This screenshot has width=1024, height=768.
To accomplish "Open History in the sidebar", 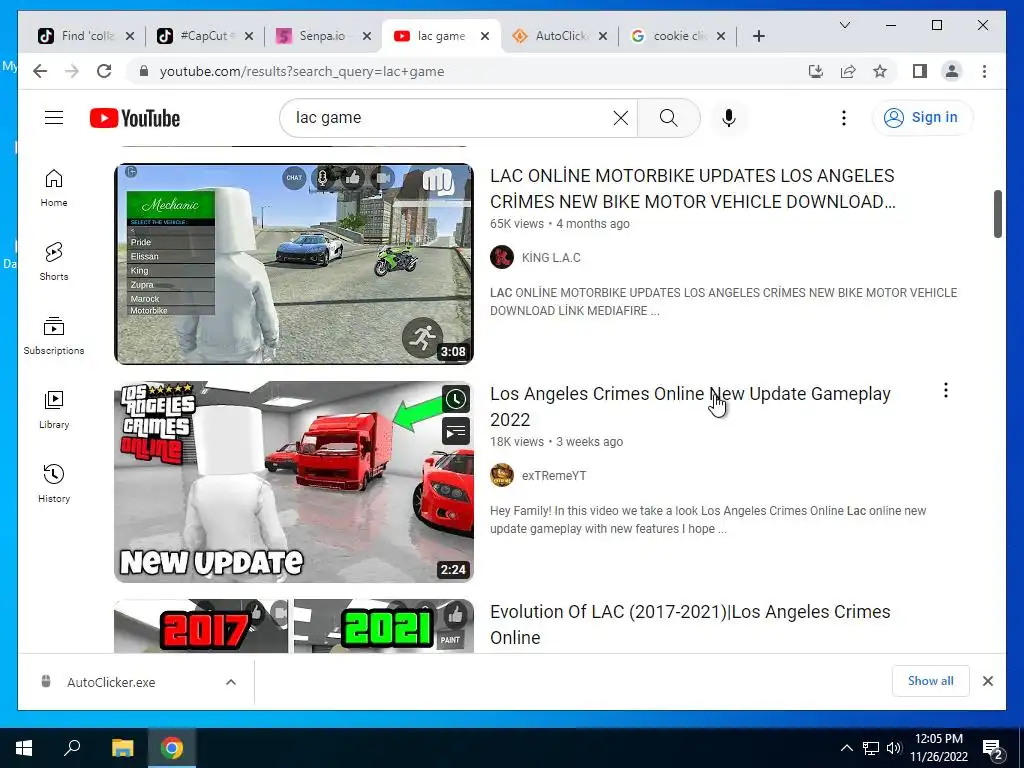I will tap(54, 483).
